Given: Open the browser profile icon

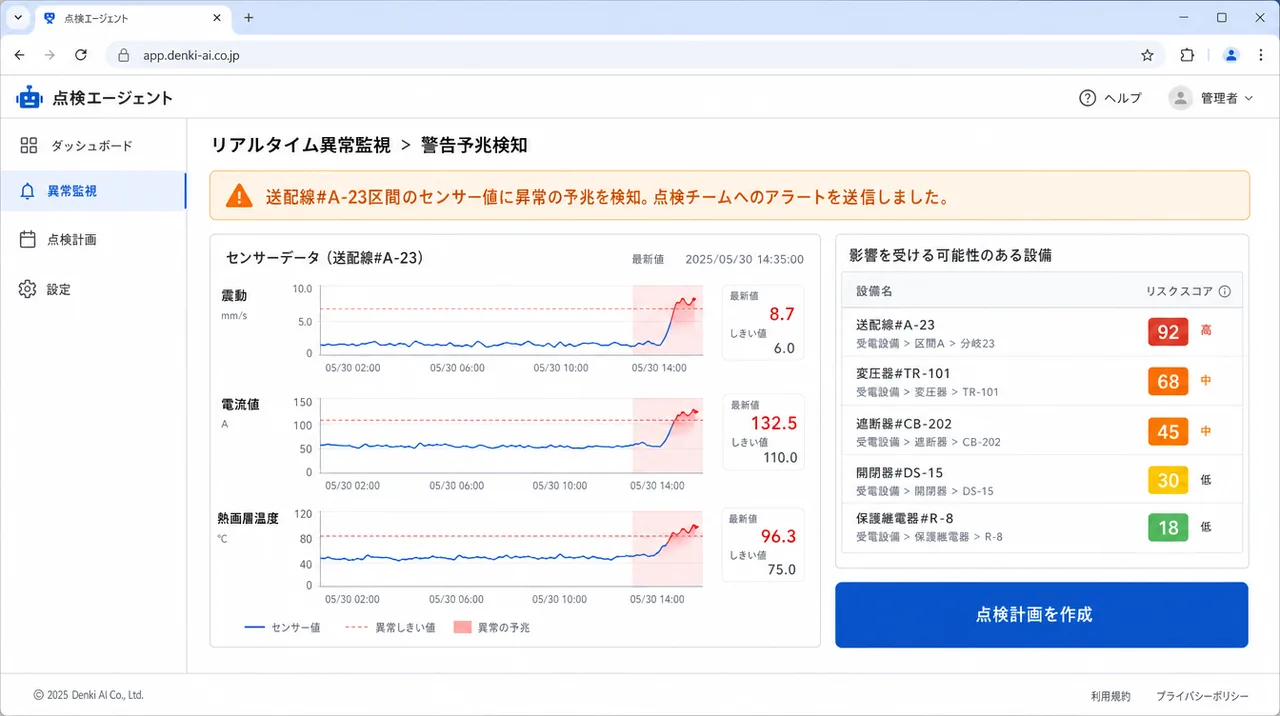Looking at the screenshot, I should coord(1231,55).
